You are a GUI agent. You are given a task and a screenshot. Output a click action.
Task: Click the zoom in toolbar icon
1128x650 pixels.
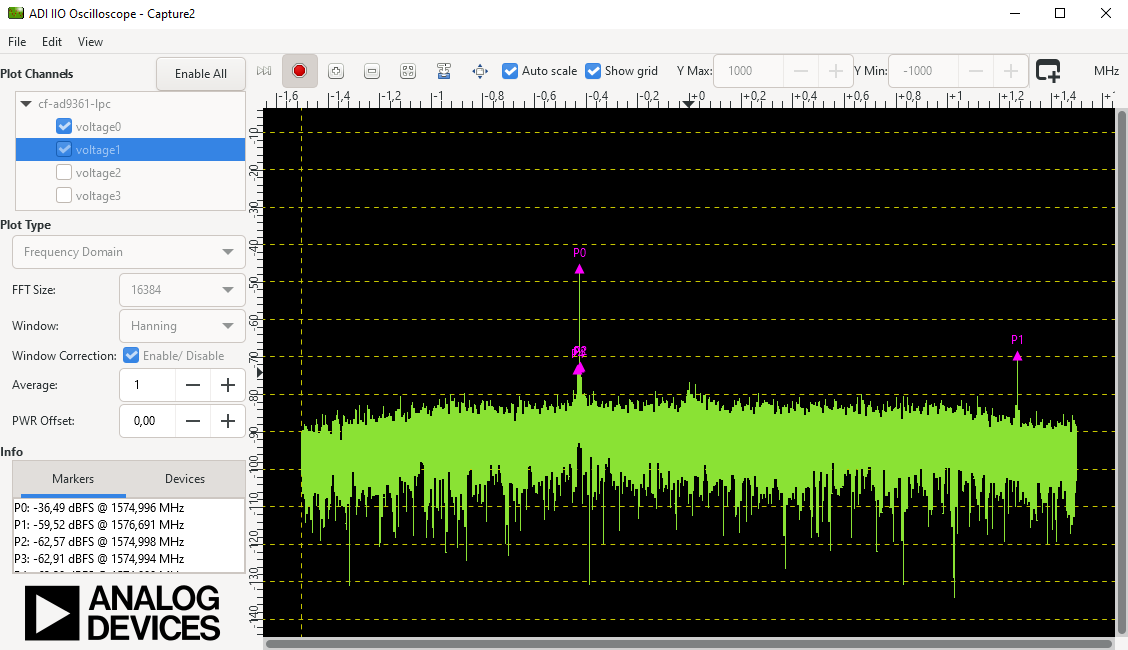point(336,71)
